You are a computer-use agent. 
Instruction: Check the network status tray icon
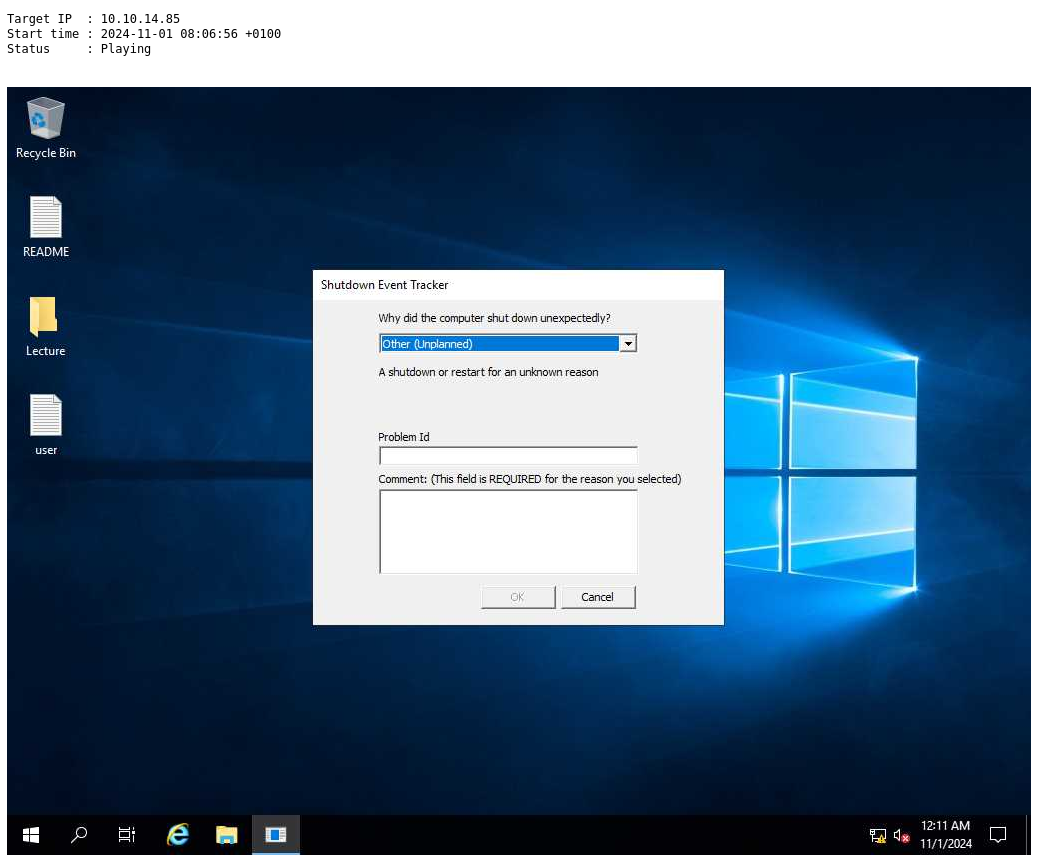point(878,836)
